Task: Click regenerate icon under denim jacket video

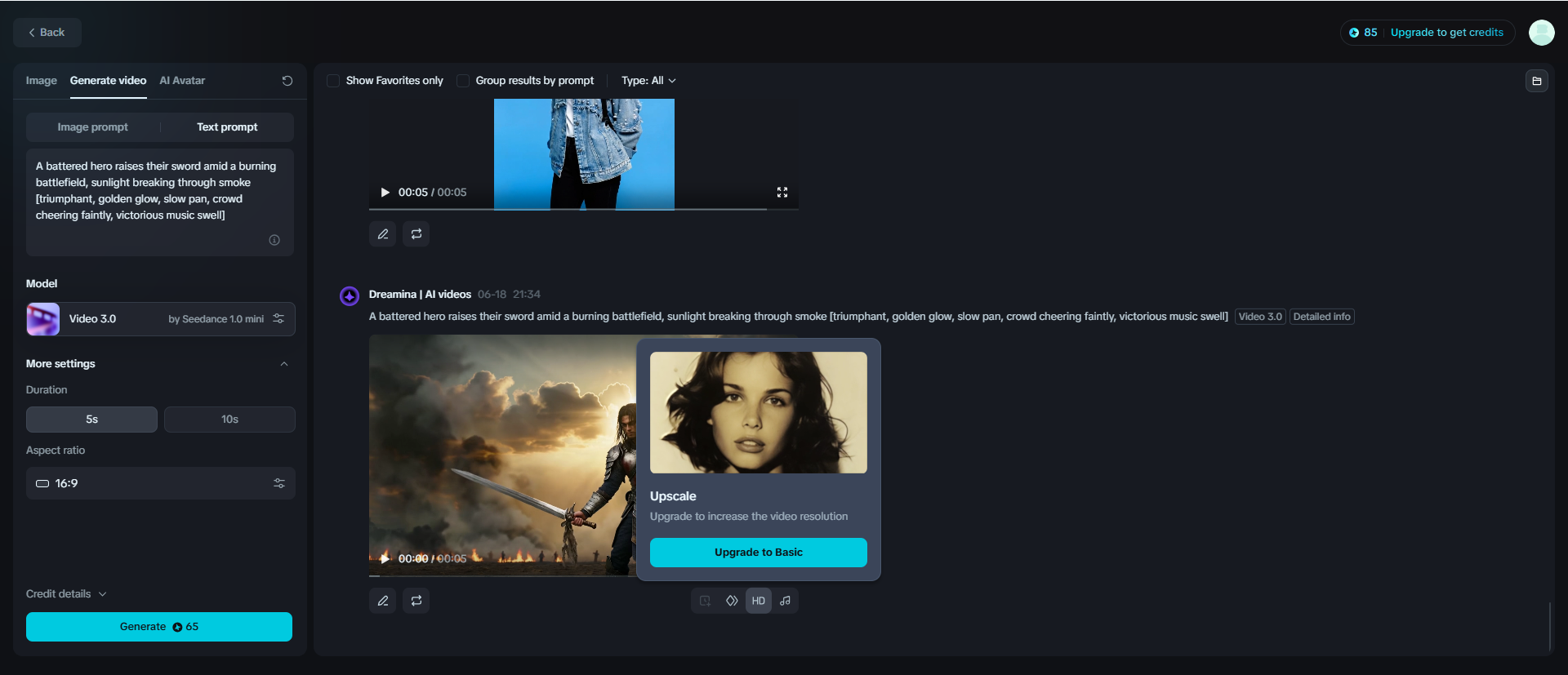Action: coord(416,234)
